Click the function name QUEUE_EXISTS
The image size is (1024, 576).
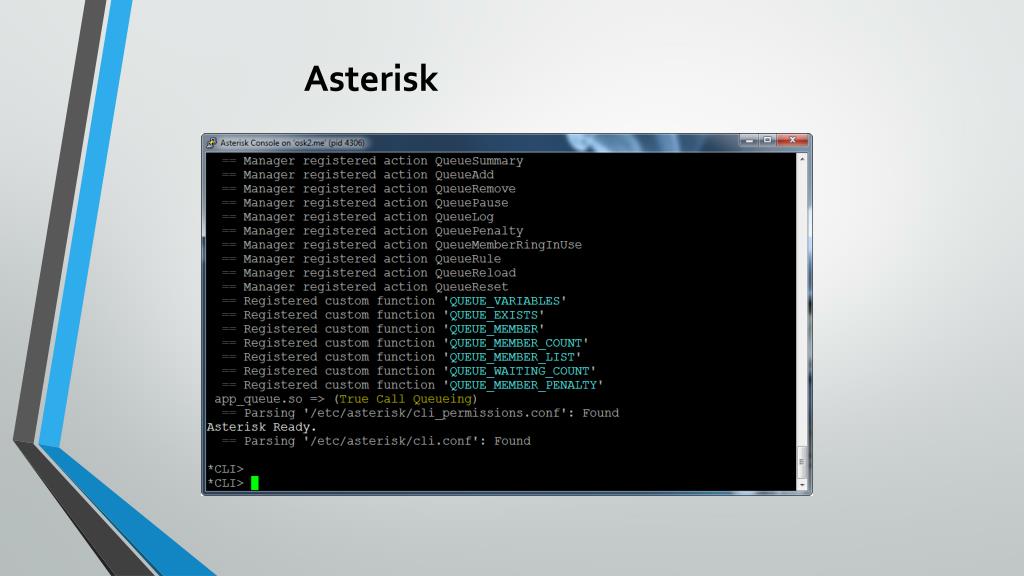(x=493, y=315)
